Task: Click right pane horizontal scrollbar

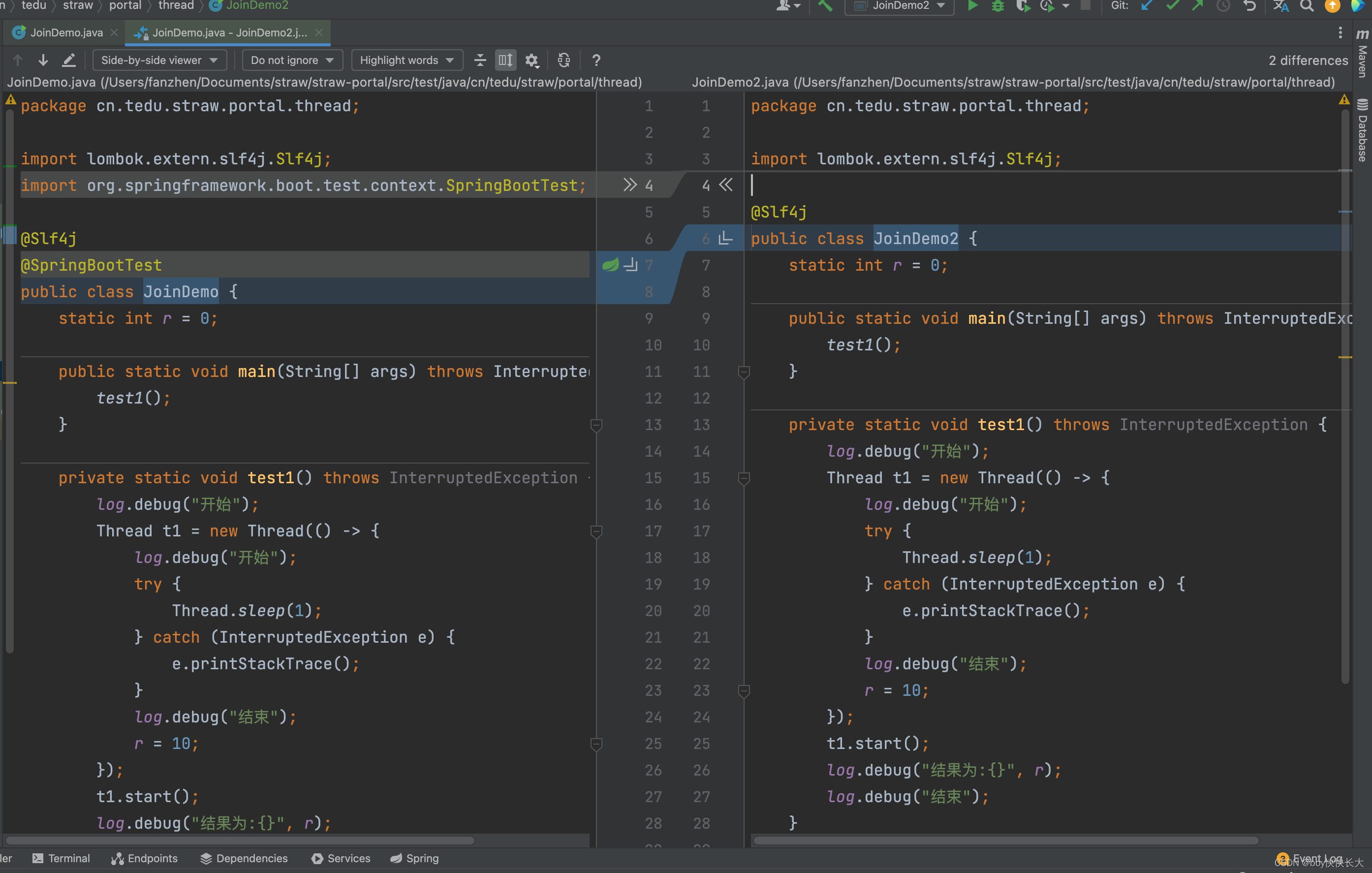Action: point(1006,841)
